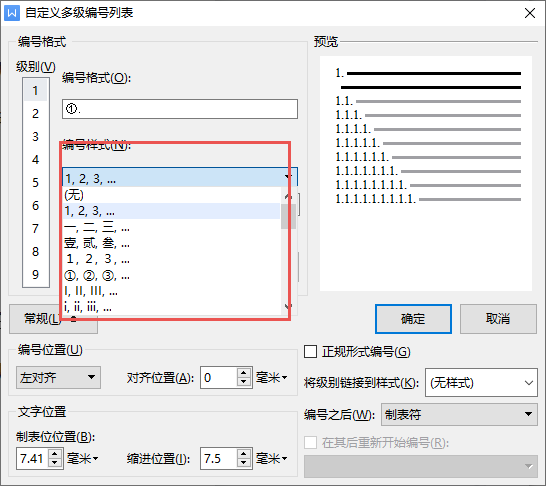Click the 缩进位置 value field 7.5
This screenshot has height=486, width=546.
(x=219, y=458)
